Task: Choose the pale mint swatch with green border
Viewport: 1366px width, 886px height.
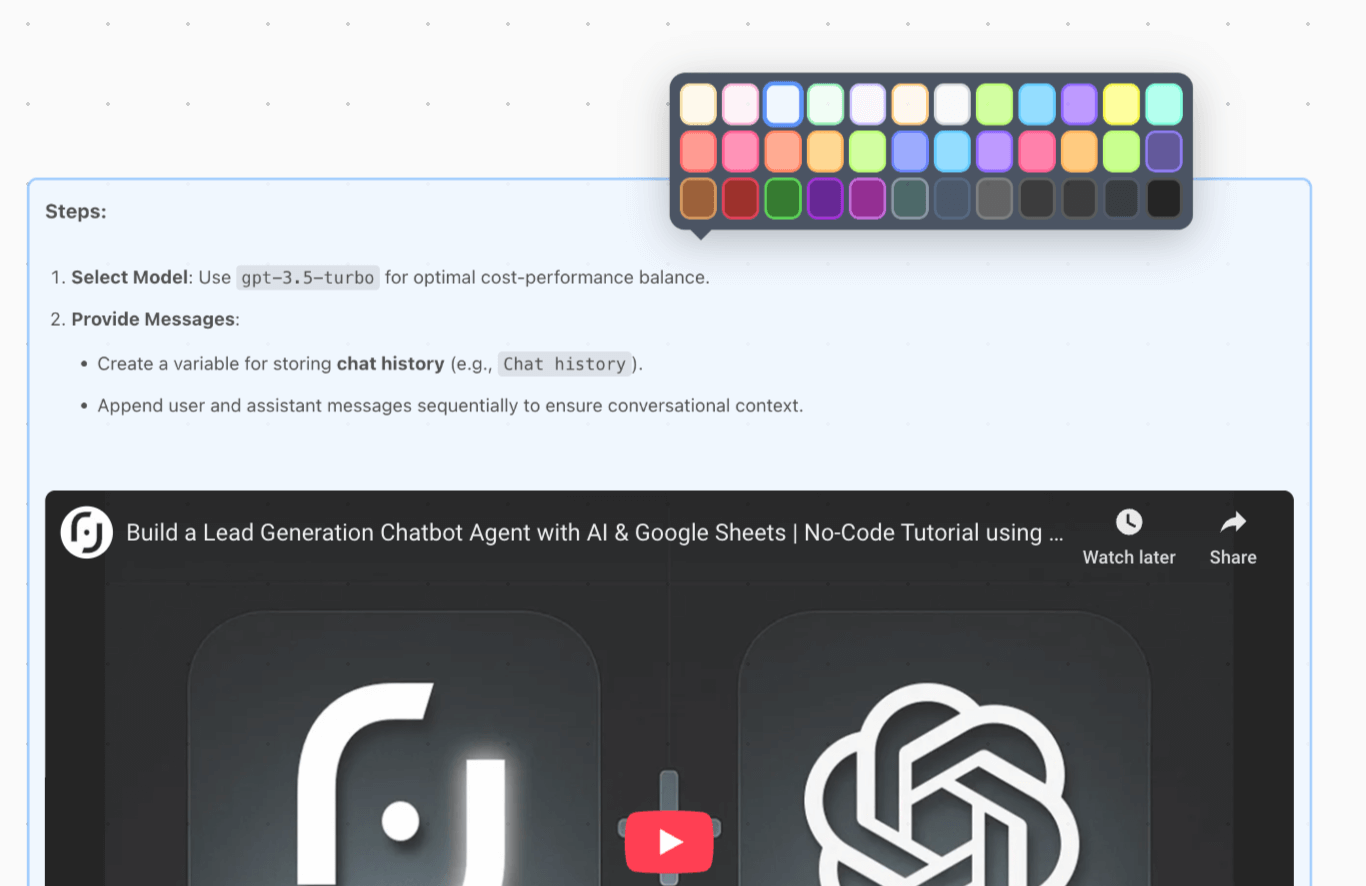Action: (x=826, y=104)
